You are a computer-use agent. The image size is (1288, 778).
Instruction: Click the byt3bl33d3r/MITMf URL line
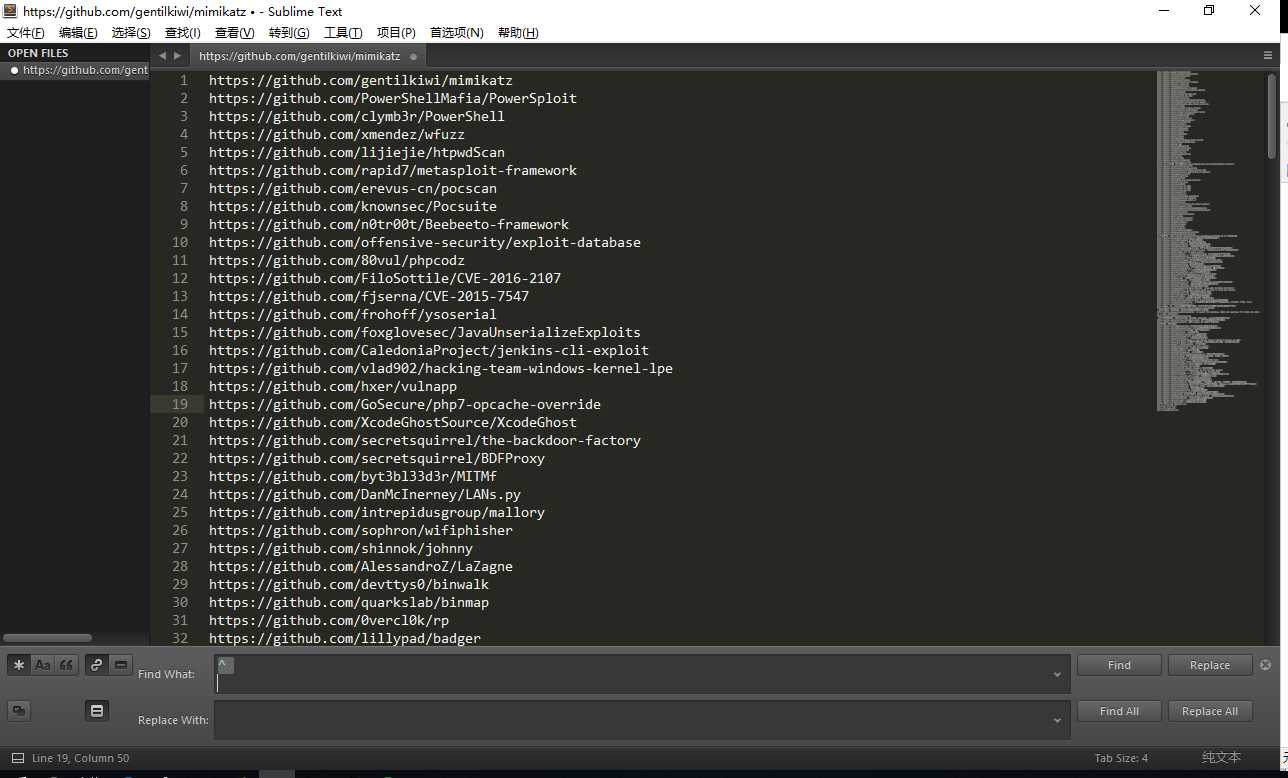coord(353,476)
